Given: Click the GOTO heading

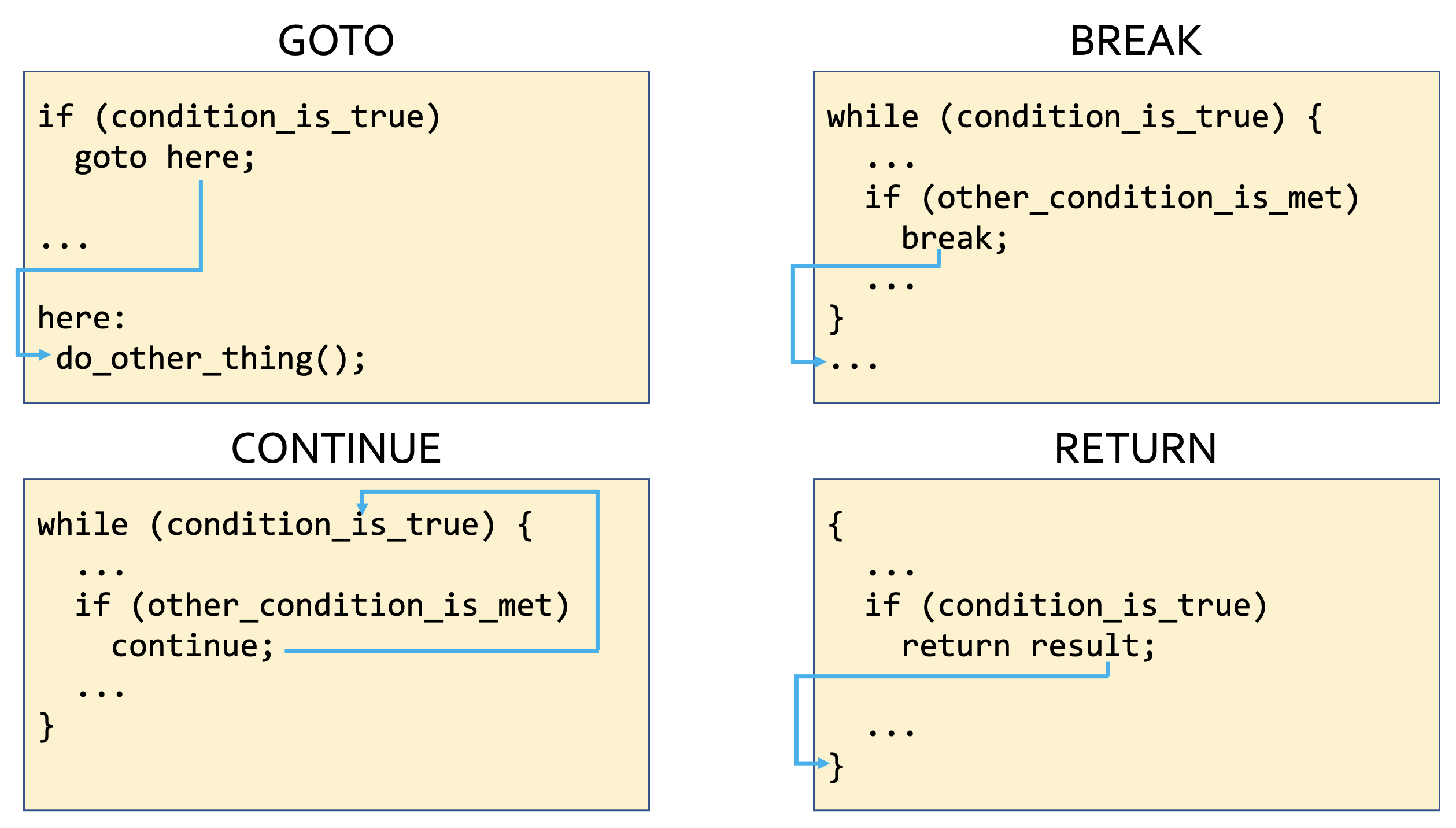Looking at the screenshot, I should [336, 41].
